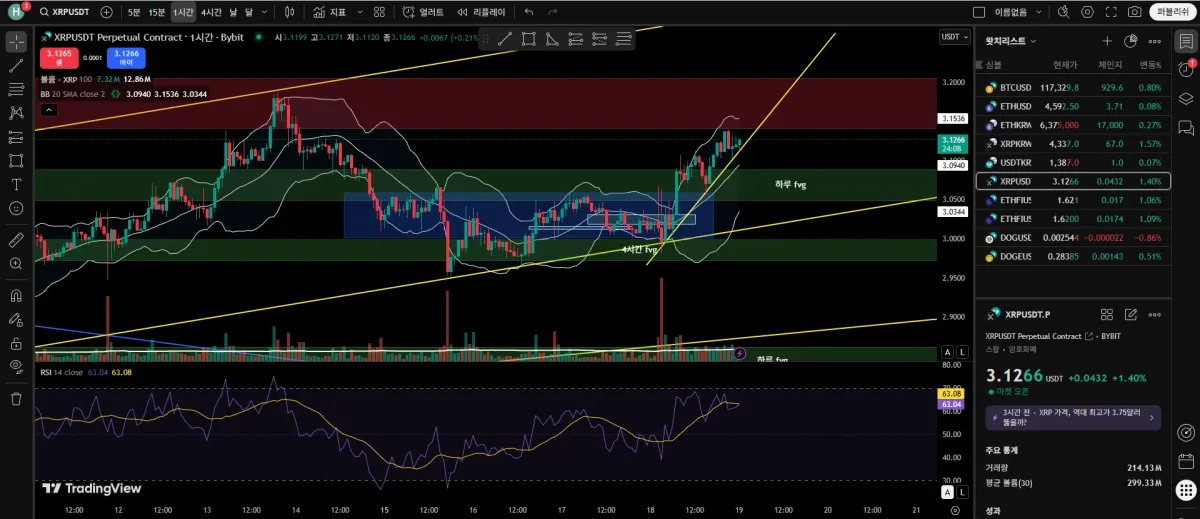Switch to the 4시간 timeframe
The width and height of the screenshot is (1200, 519).
(x=210, y=12)
